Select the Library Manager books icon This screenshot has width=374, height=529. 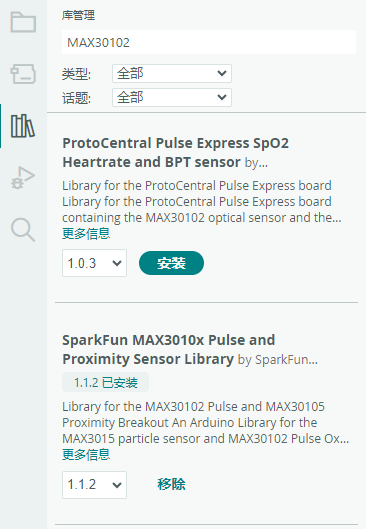23,126
